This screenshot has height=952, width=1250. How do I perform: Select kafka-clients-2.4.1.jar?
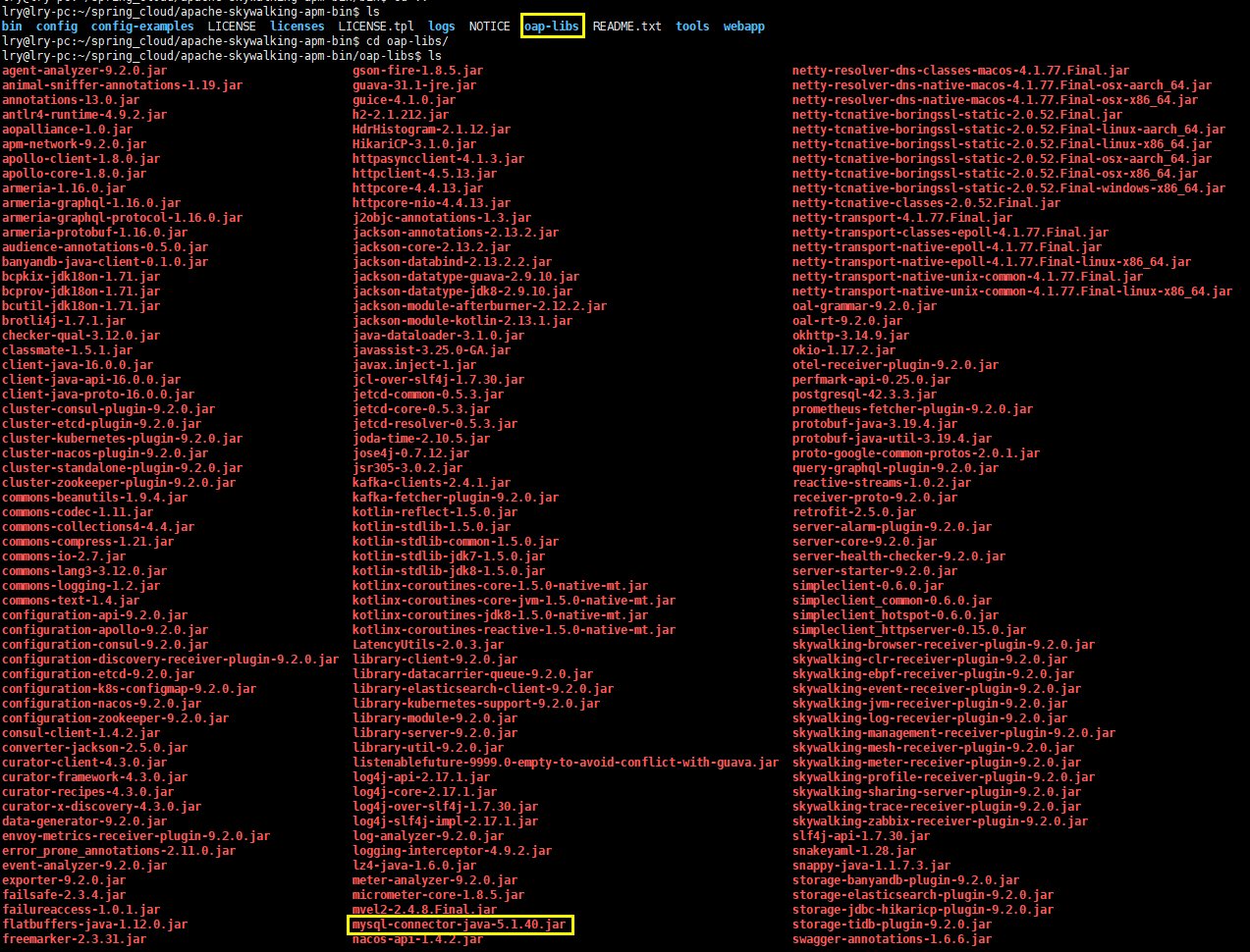pyautogui.click(x=431, y=483)
